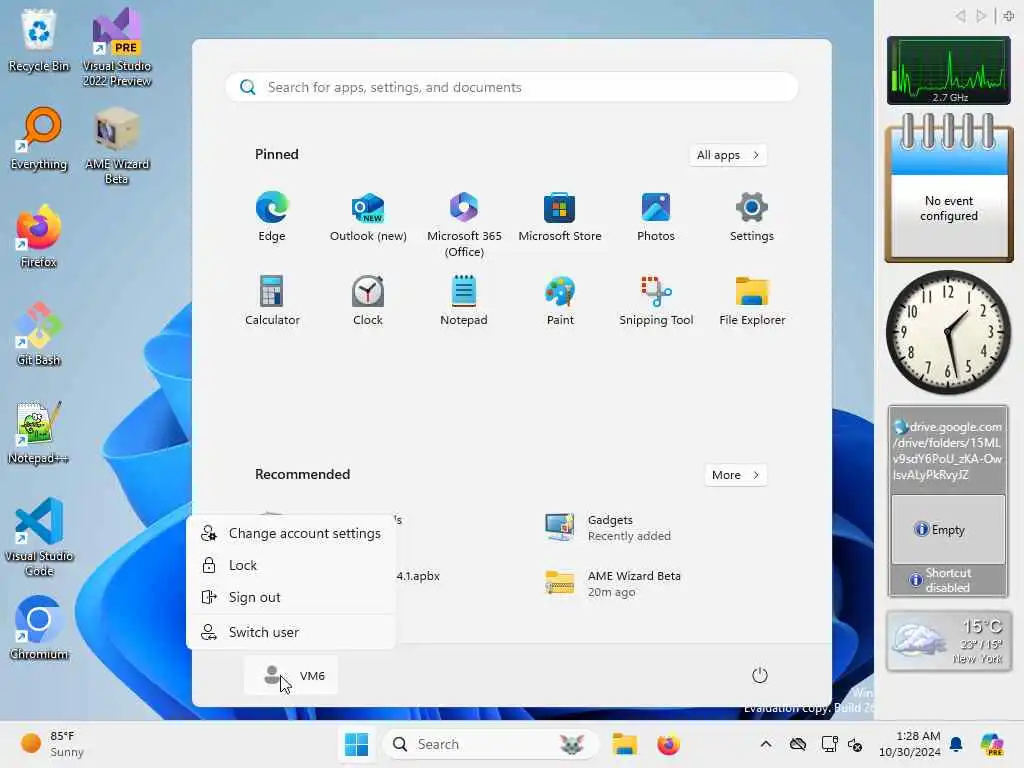Click sidebar previous page arrow
1024x768 pixels.
click(x=960, y=15)
